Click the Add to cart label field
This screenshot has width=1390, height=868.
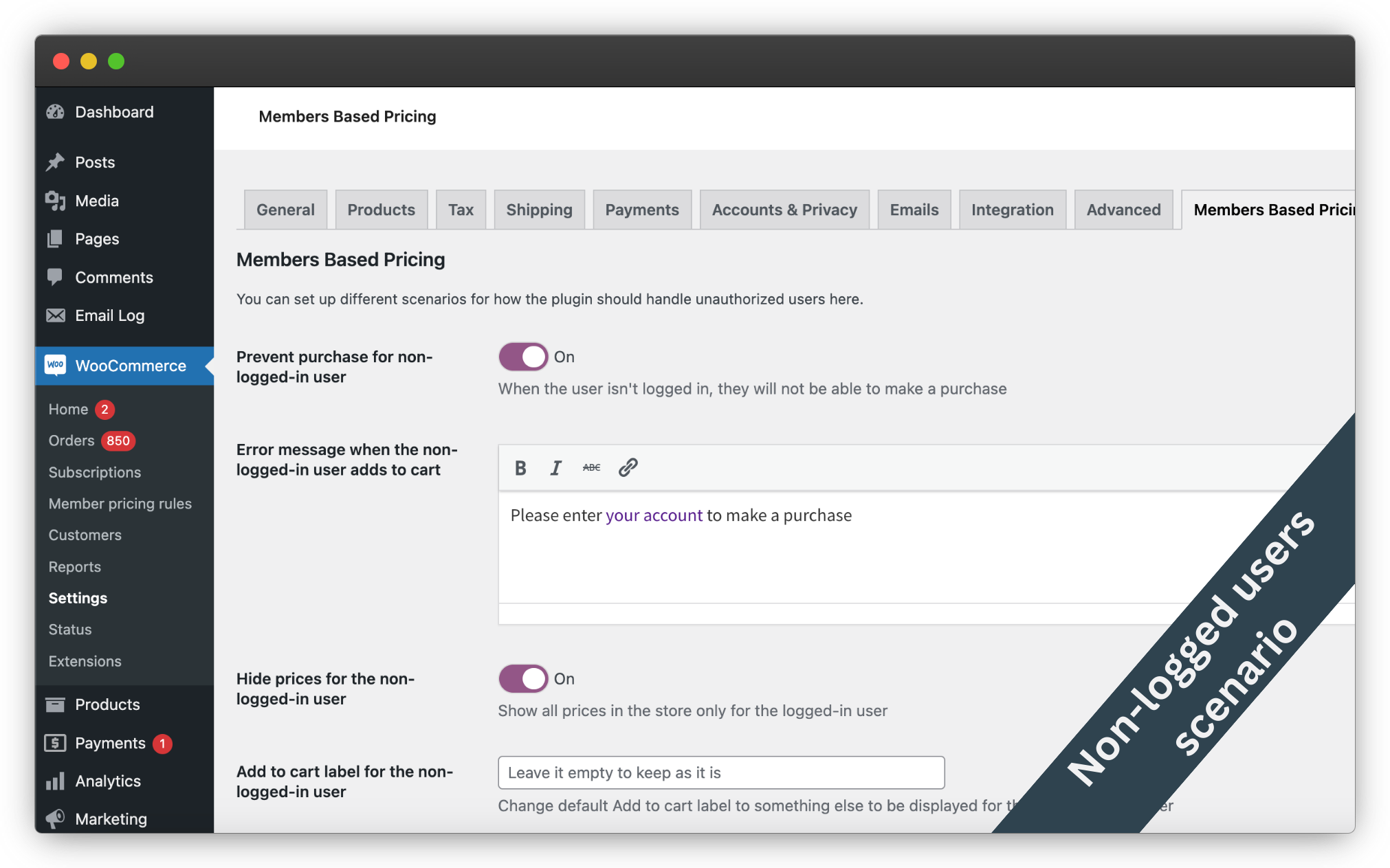pyautogui.click(x=721, y=772)
